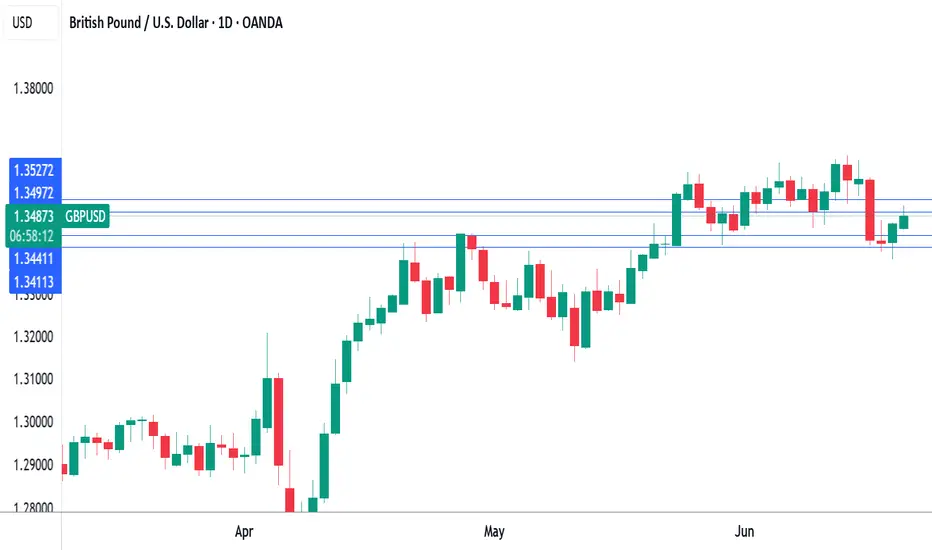Click the 1.38000 price scale label
Viewport: 932px width, 550px height.
tap(33, 88)
